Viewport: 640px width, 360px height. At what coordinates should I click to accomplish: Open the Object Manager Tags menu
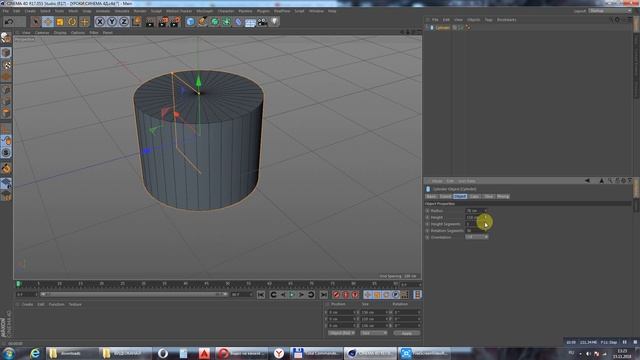click(x=489, y=20)
